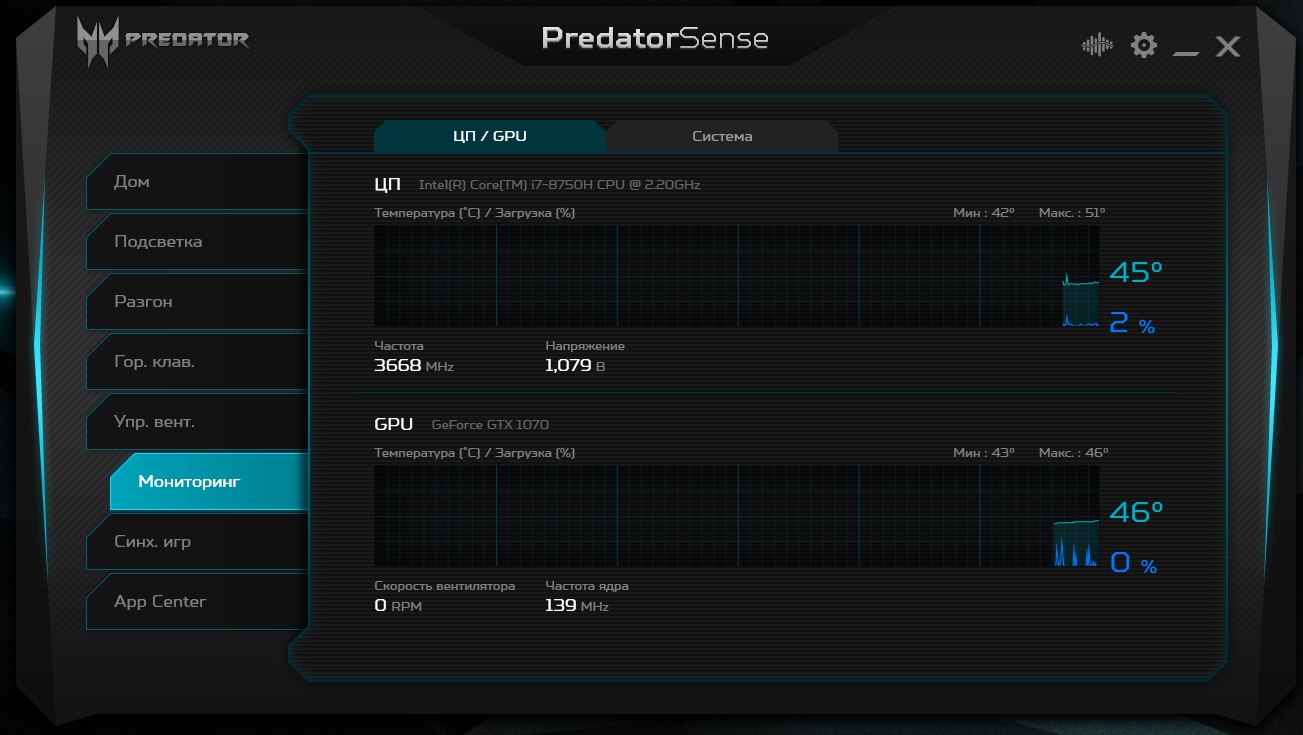This screenshot has height=735, width=1303.
Task: Go to the Разгон section
Action: 197,302
